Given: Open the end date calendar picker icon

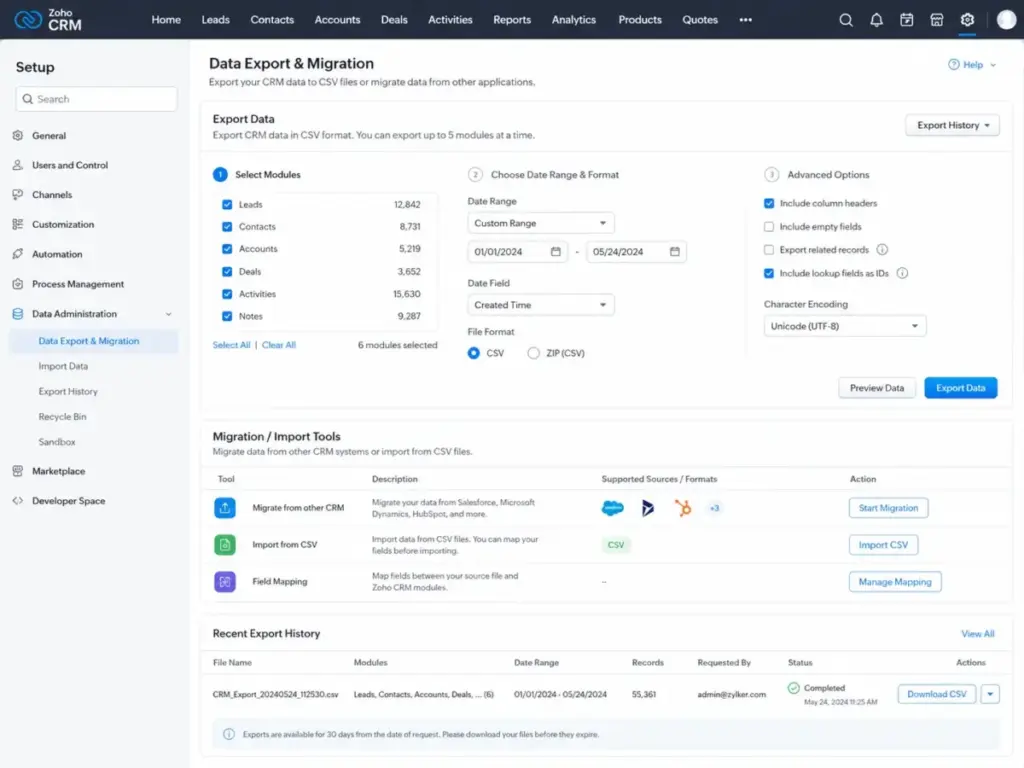Looking at the screenshot, I should coord(675,251).
